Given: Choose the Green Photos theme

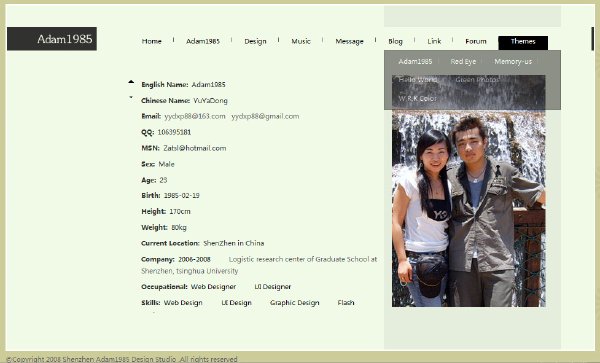Looking at the screenshot, I should point(477,80).
